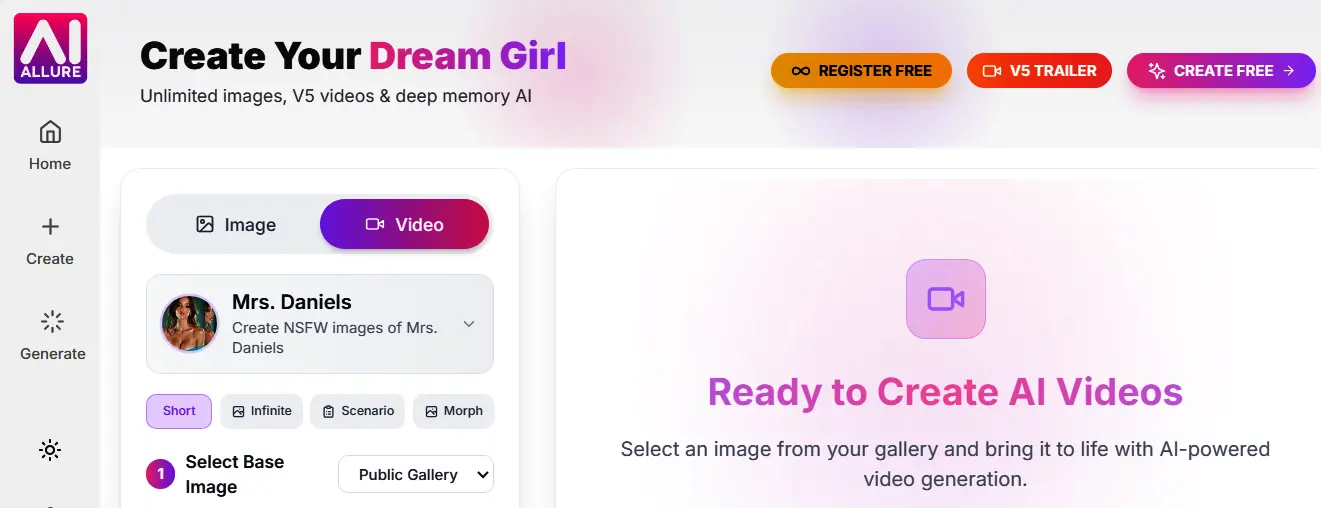Open the Mrs. Daniels character card
This screenshot has height=508, width=1321.
pyautogui.click(x=320, y=324)
